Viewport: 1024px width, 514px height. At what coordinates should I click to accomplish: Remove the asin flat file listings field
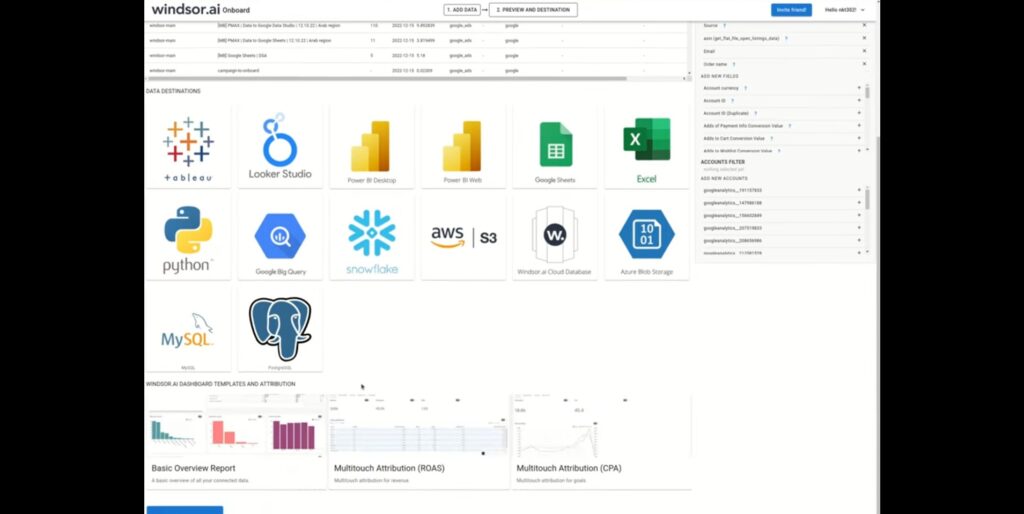(x=864, y=38)
